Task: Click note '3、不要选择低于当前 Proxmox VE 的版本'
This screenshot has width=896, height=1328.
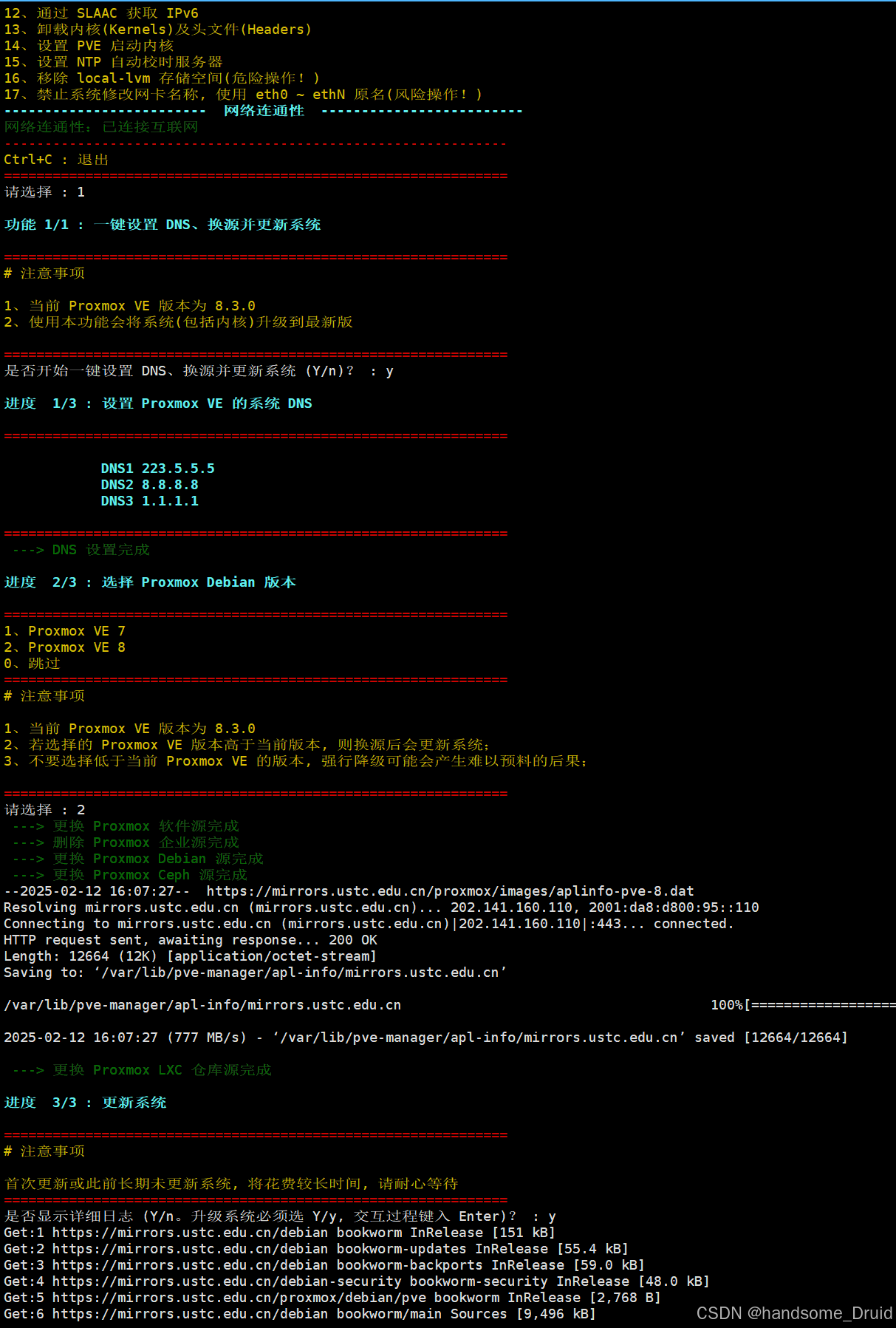Action: (x=295, y=761)
